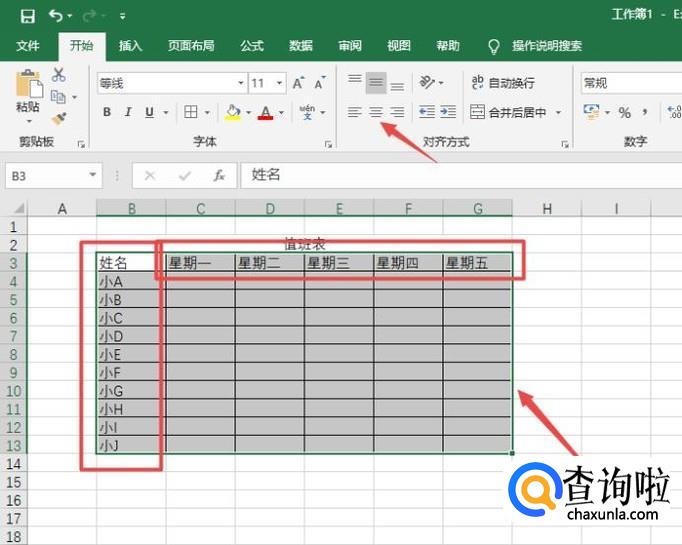Click the 自动换行 button
This screenshot has width=682, height=545.
503,83
